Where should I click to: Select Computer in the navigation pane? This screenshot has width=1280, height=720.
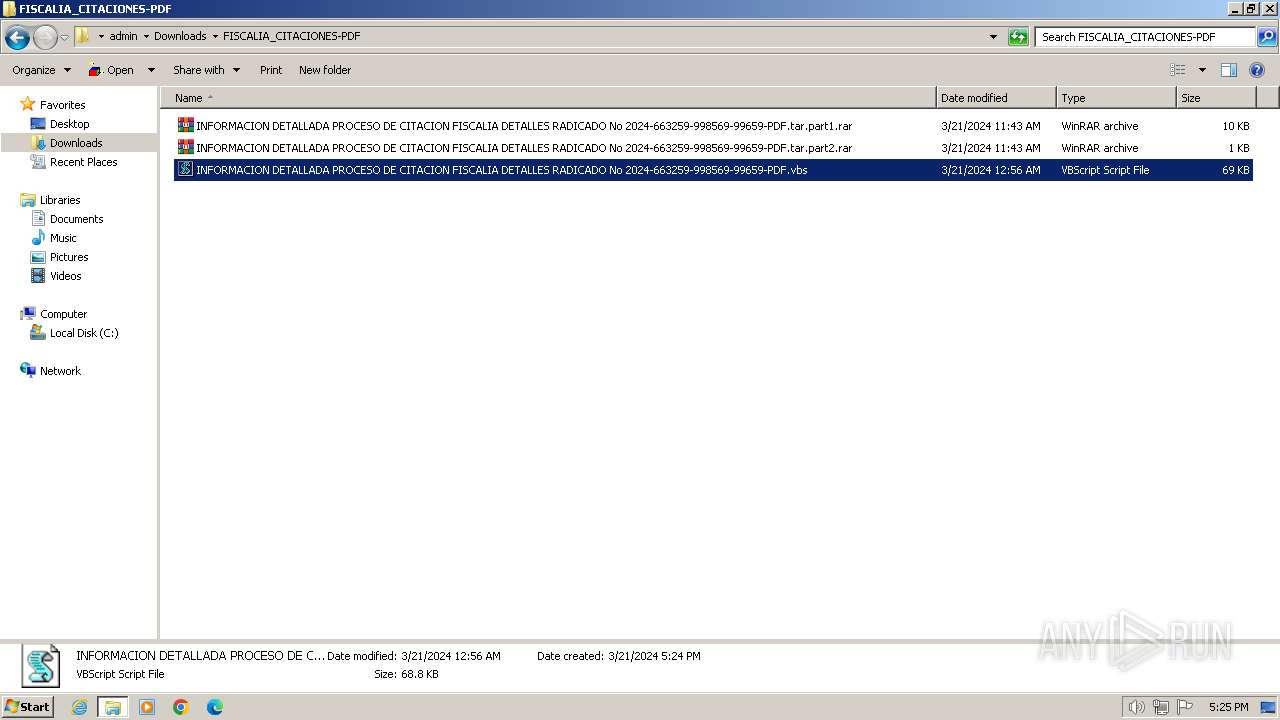(x=63, y=314)
